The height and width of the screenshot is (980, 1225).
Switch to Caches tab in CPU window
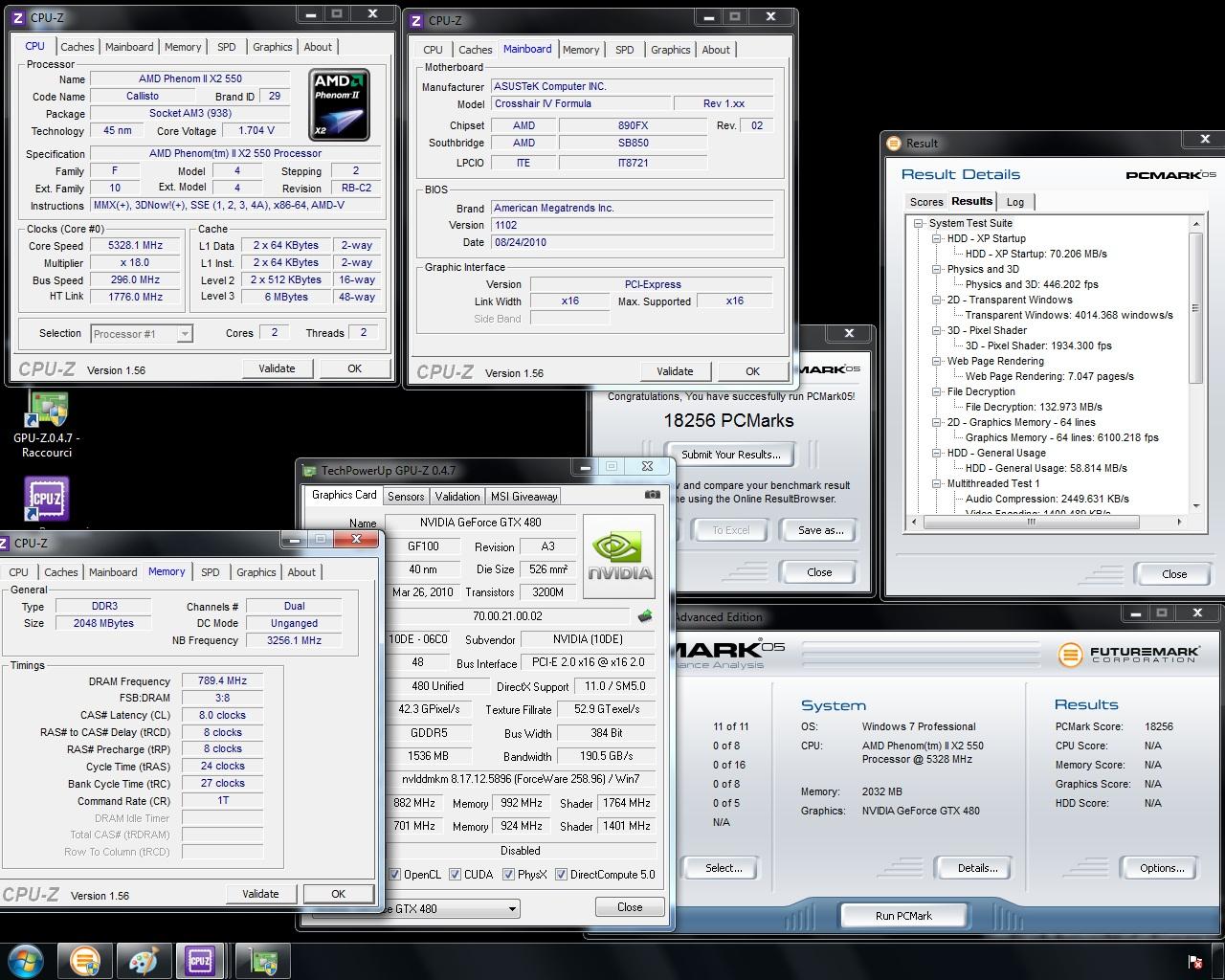(x=78, y=47)
